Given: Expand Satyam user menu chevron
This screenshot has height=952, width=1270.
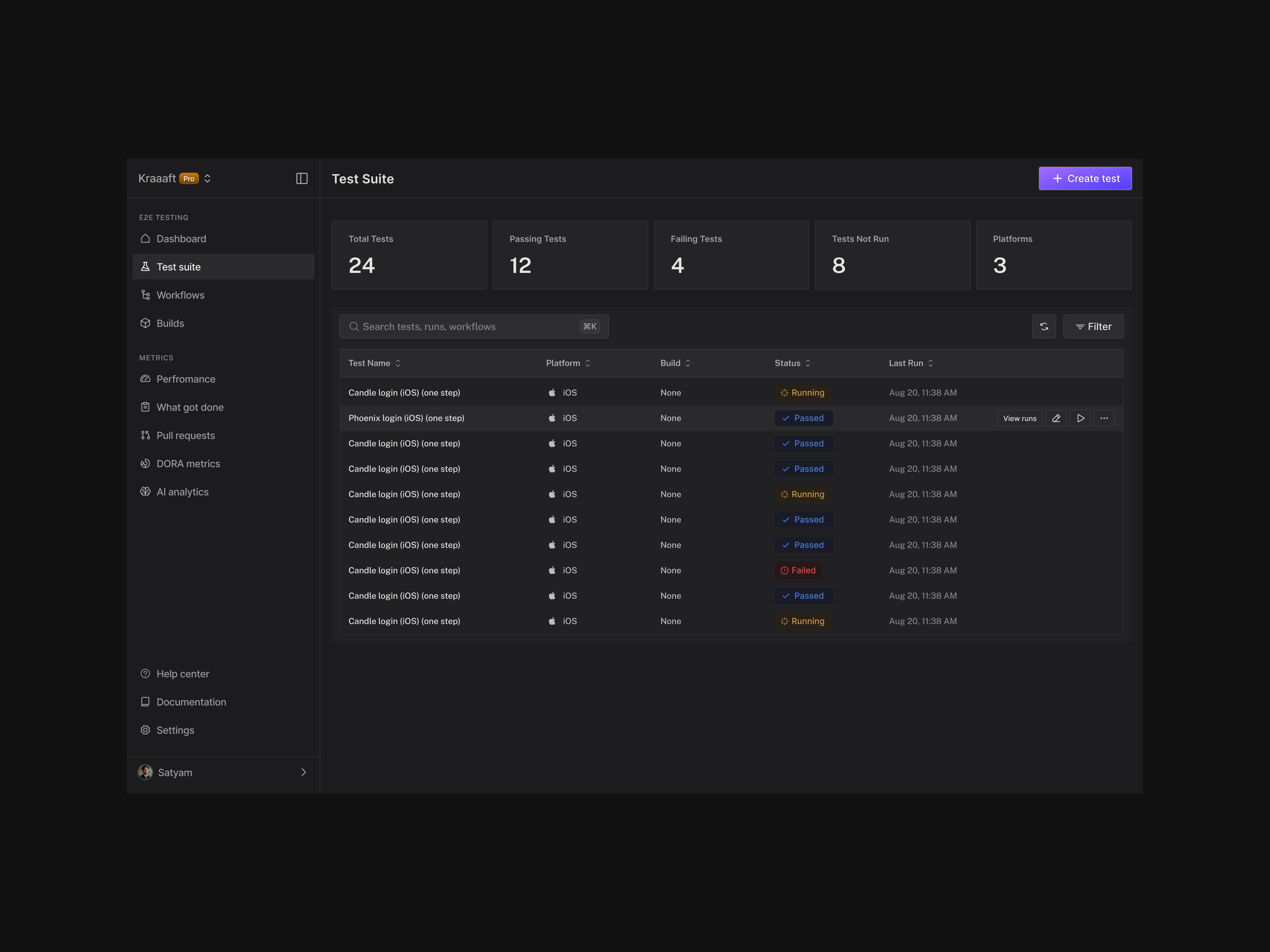Looking at the screenshot, I should point(303,773).
